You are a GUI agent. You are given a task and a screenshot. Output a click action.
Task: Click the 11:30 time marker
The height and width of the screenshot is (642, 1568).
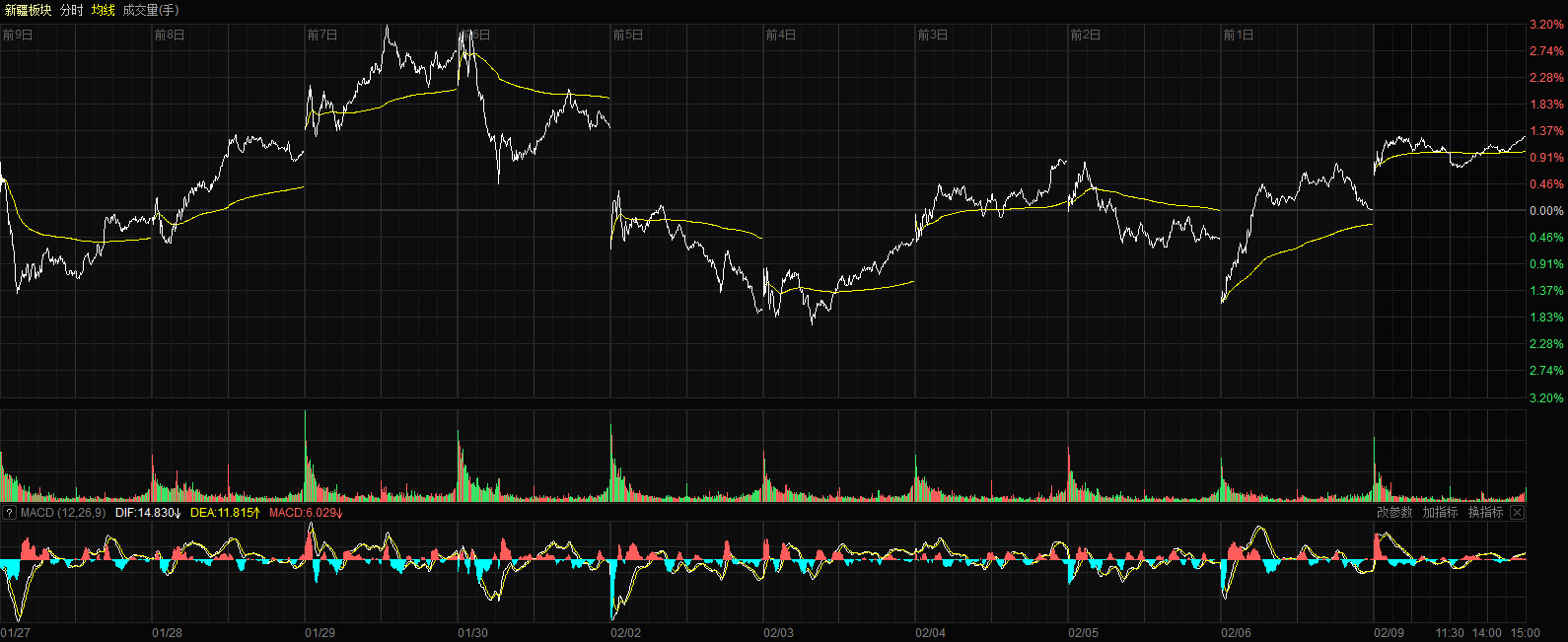[1449, 633]
